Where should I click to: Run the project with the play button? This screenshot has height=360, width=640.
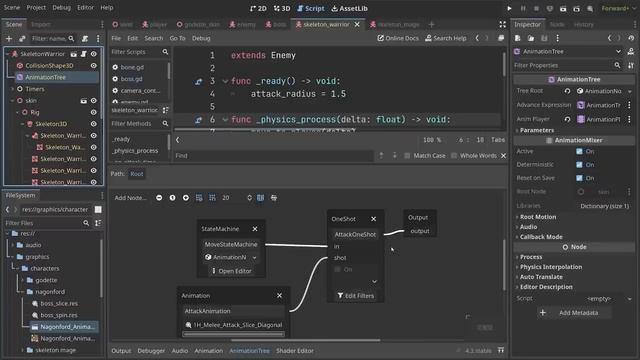coord(509,8)
